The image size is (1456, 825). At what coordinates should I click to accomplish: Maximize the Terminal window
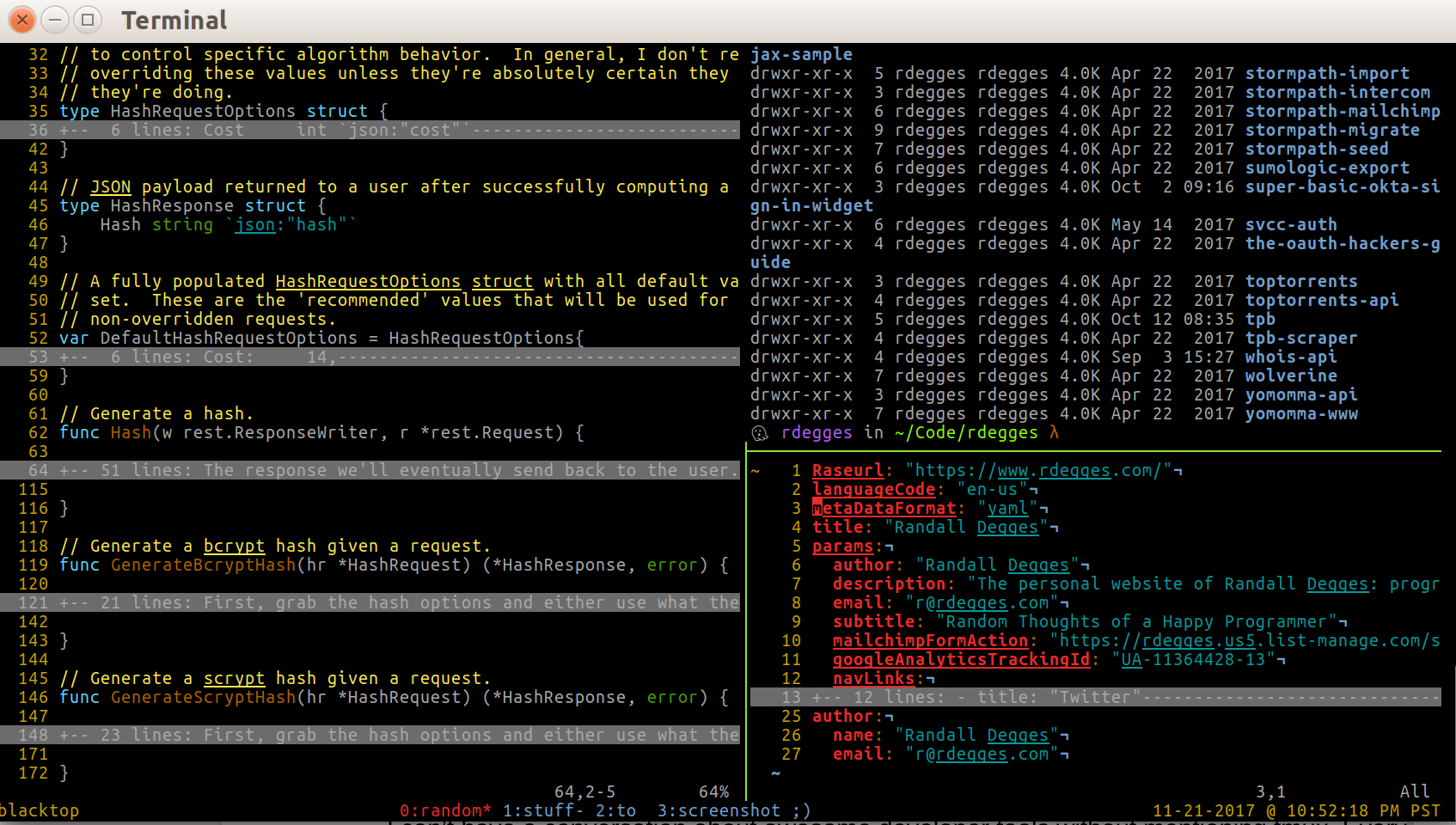88,19
